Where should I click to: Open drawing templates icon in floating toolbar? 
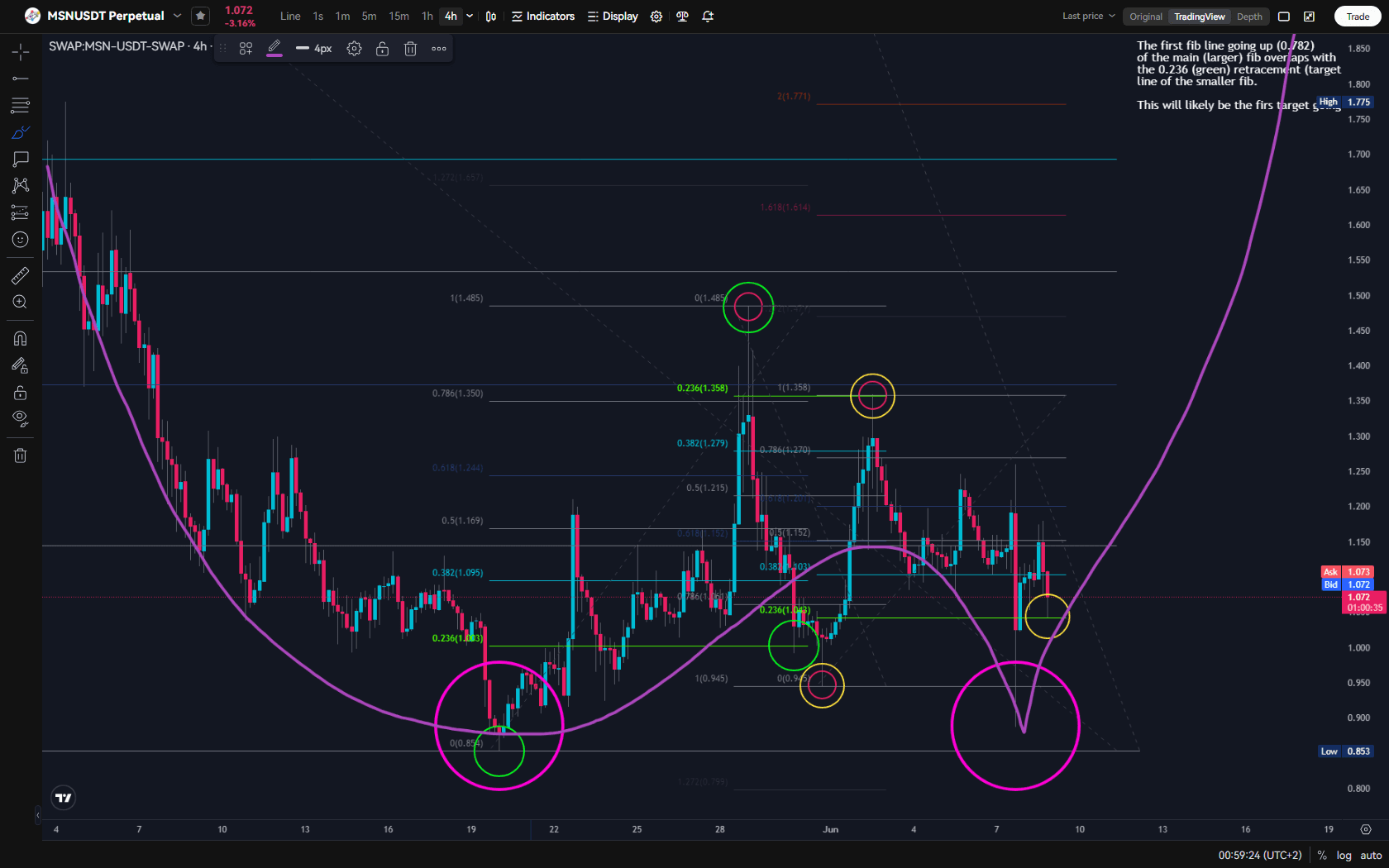click(246, 49)
